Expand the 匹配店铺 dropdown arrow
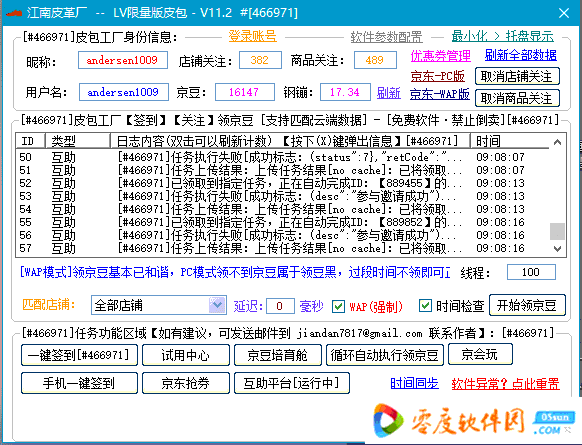The height and width of the screenshot is (445, 582). 217,305
